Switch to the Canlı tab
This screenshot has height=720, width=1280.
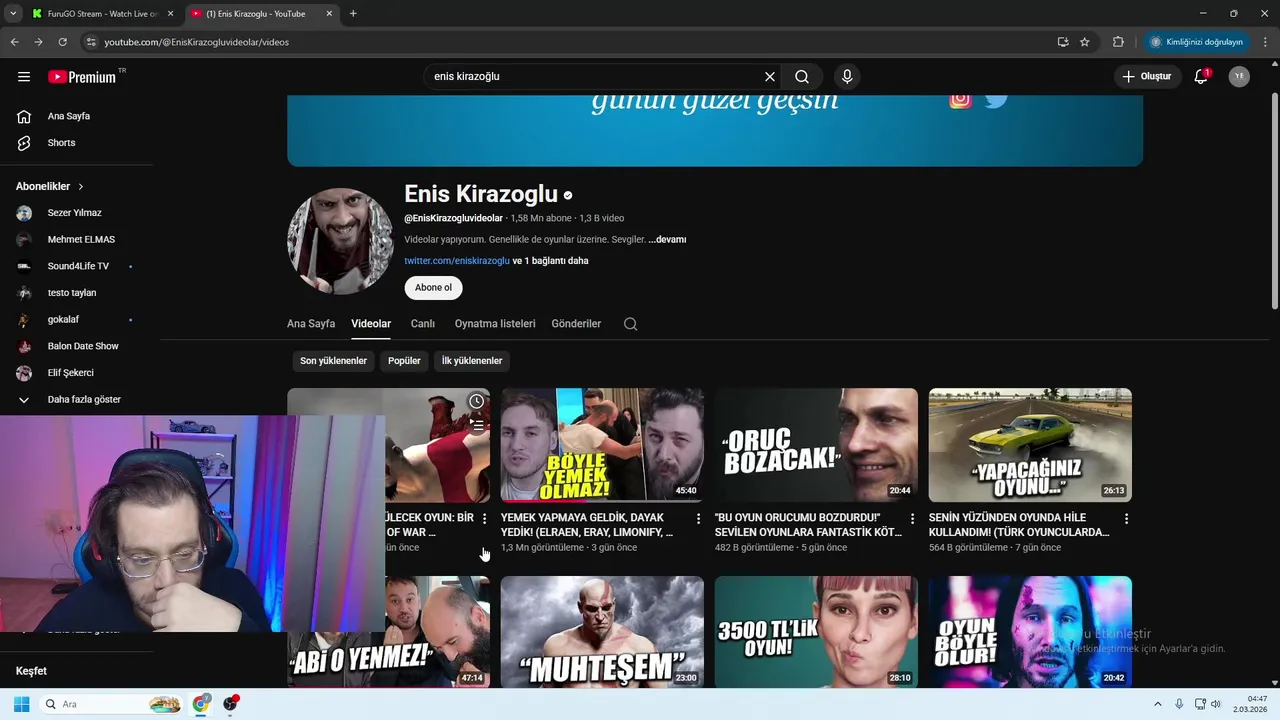pyautogui.click(x=422, y=324)
